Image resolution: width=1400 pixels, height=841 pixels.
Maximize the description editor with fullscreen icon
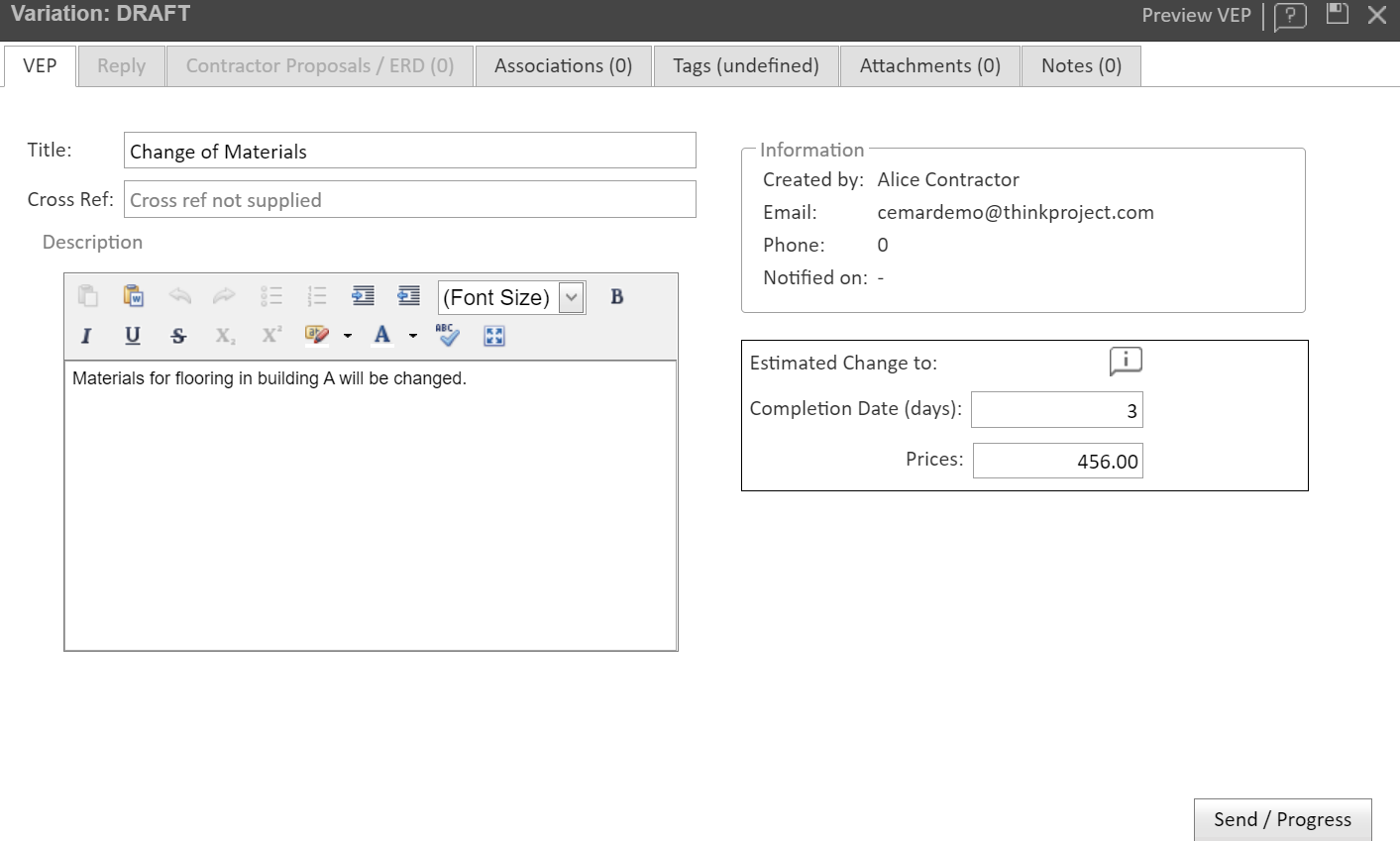point(494,336)
